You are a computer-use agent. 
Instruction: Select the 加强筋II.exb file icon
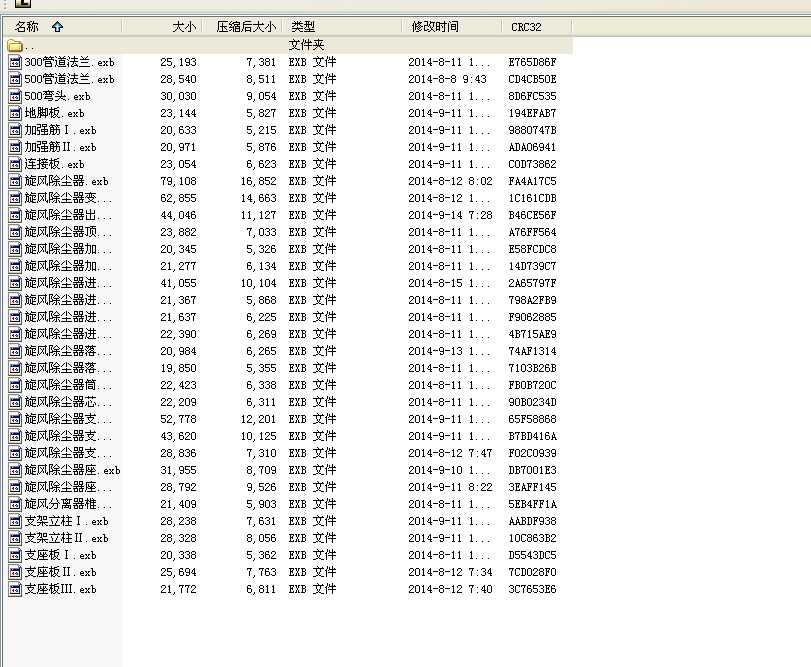pyautogui.click(x=16, y=147)
